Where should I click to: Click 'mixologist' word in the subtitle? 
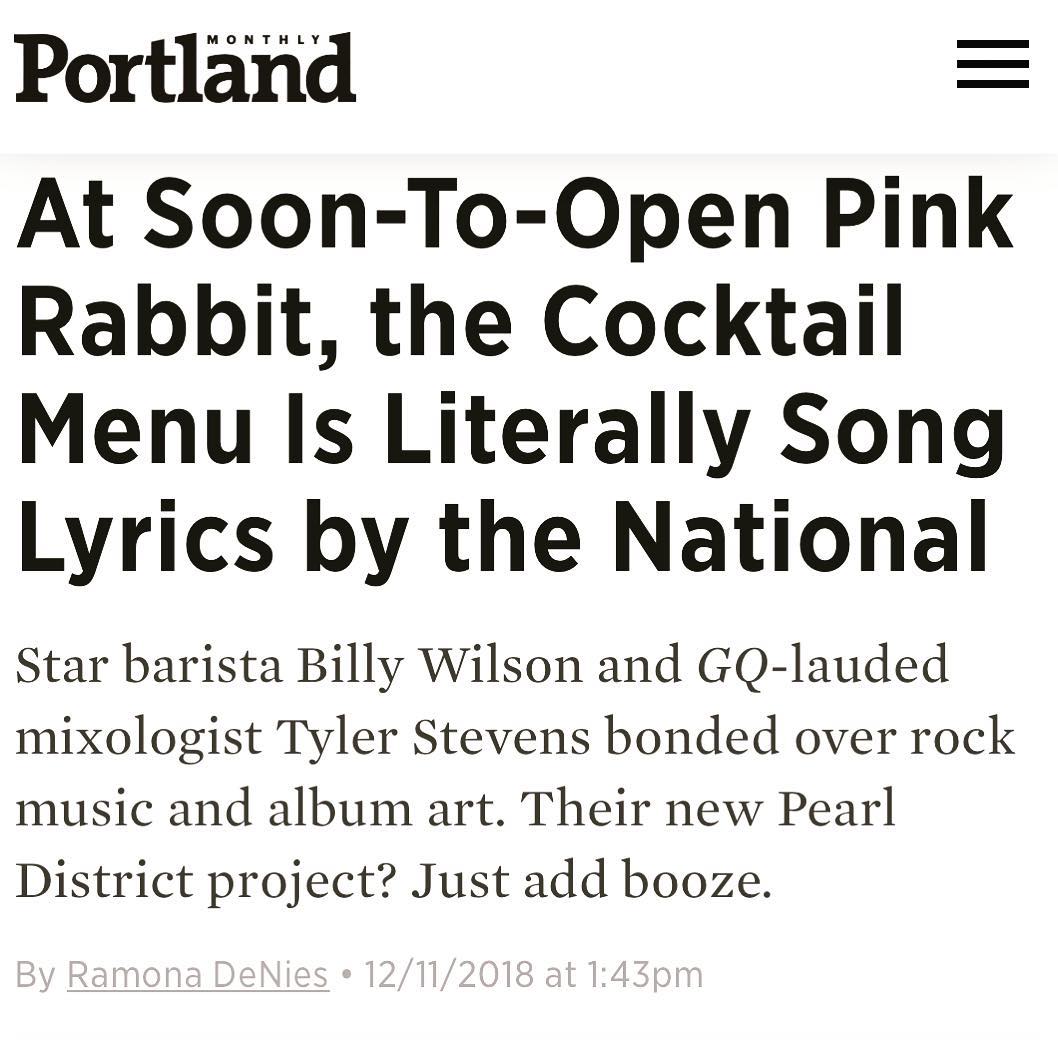click(138, 739)
